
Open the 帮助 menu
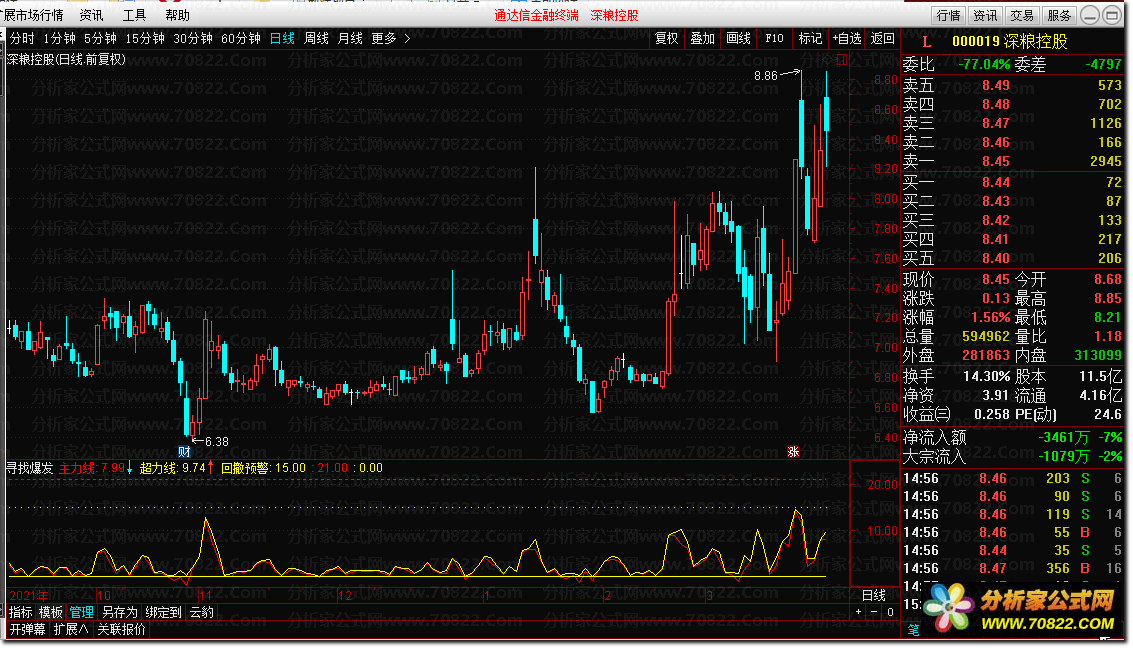[x=177, y=15]
